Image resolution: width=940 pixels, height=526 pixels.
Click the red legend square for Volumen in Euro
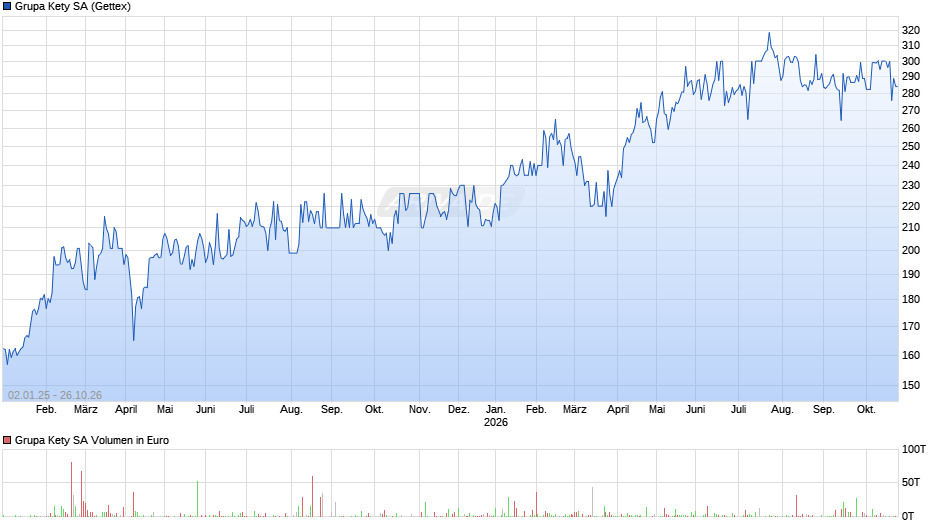[7, 440]
